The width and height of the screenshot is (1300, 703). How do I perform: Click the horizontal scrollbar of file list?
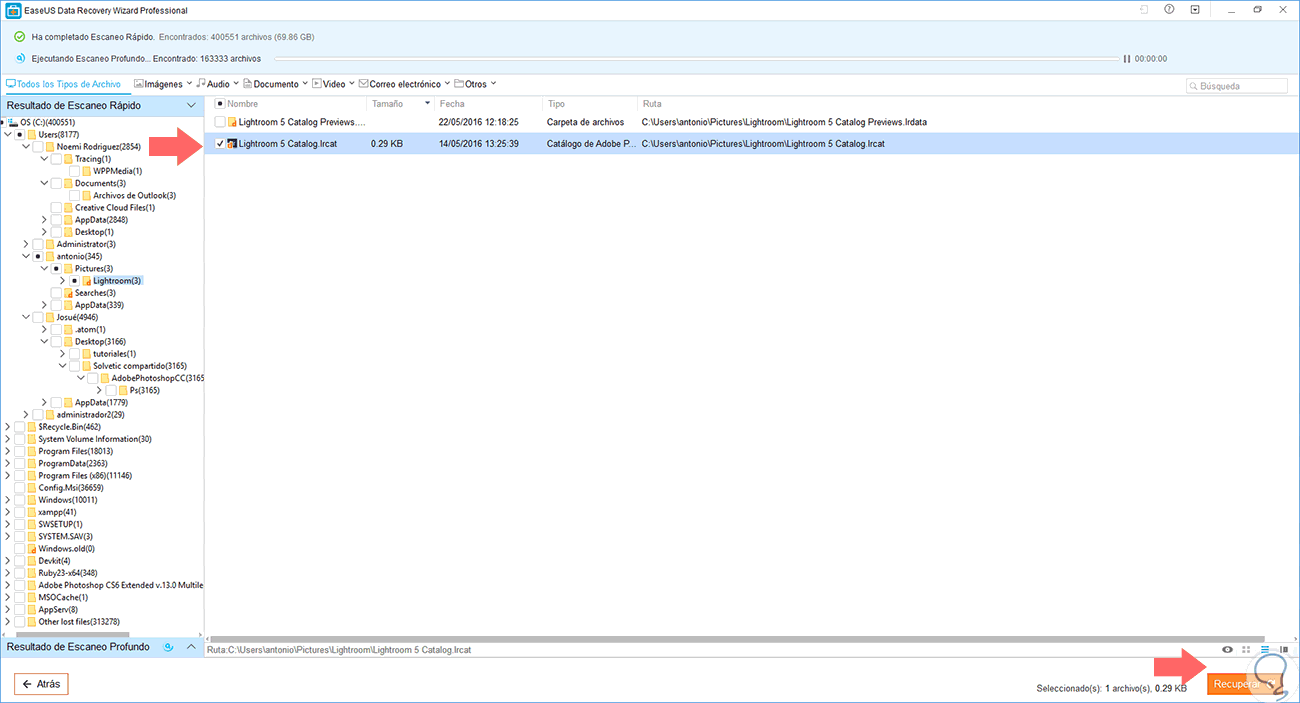point(738,637)
